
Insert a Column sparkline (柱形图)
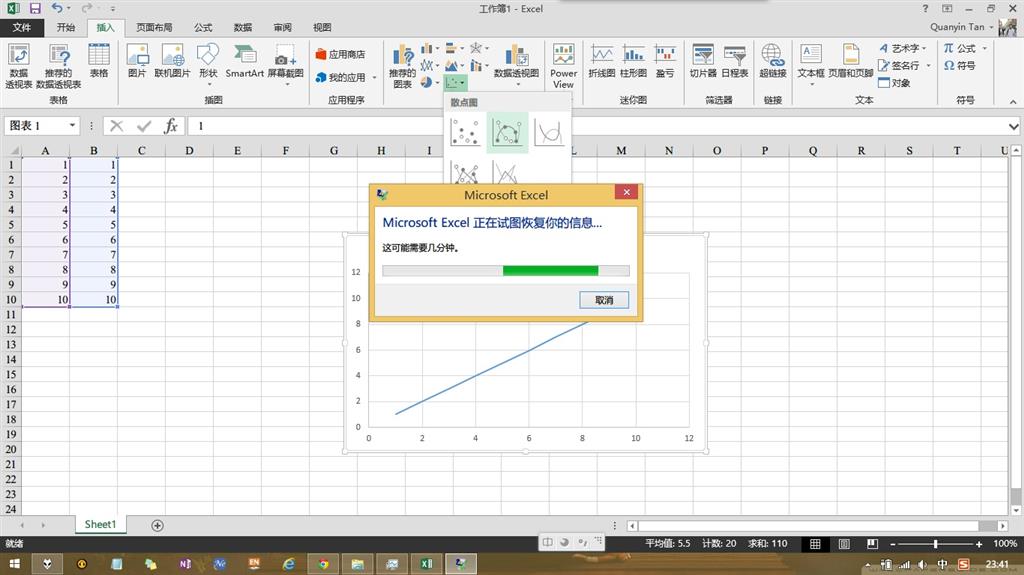(633, 61)
